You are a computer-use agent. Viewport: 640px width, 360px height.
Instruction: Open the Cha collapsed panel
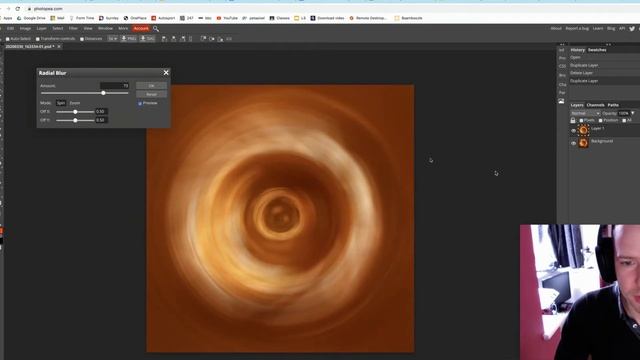(x=562, y=84)
